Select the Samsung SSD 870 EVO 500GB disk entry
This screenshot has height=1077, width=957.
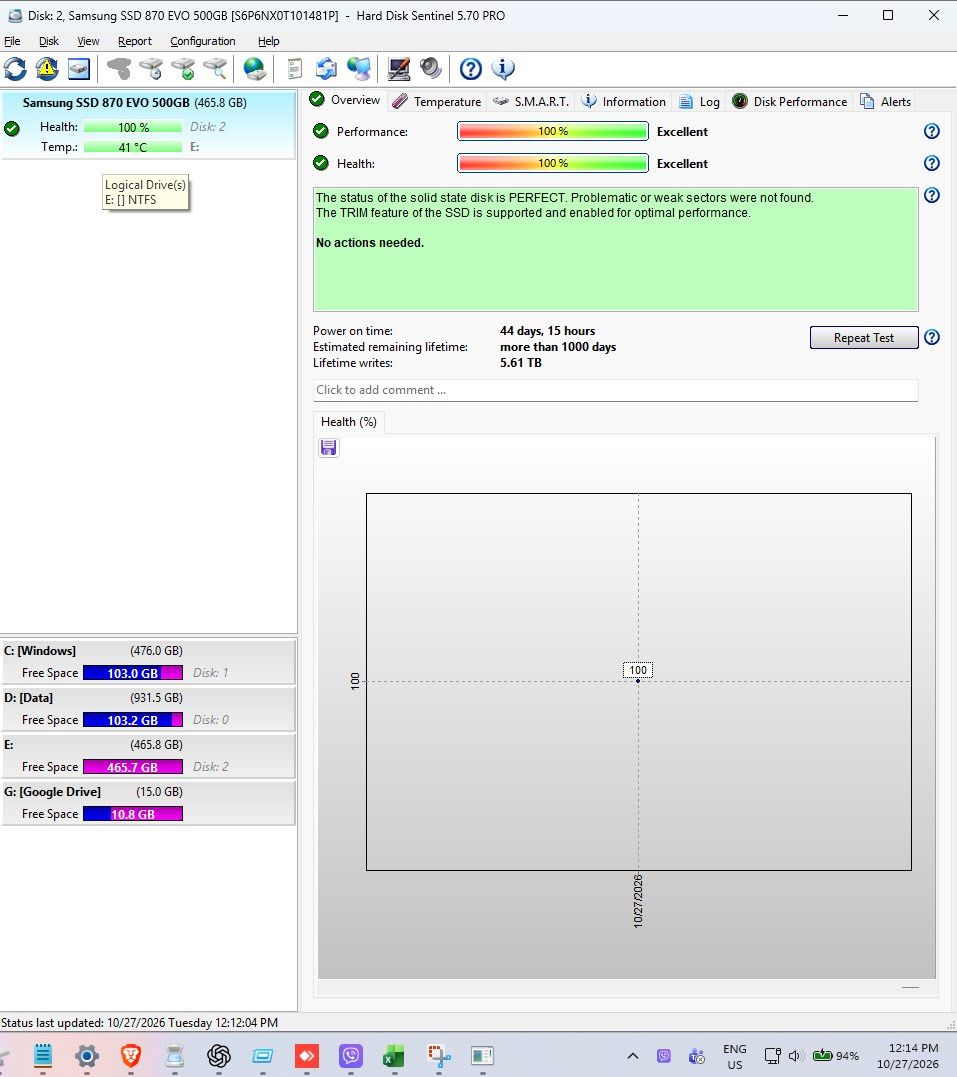click(148, 124)
